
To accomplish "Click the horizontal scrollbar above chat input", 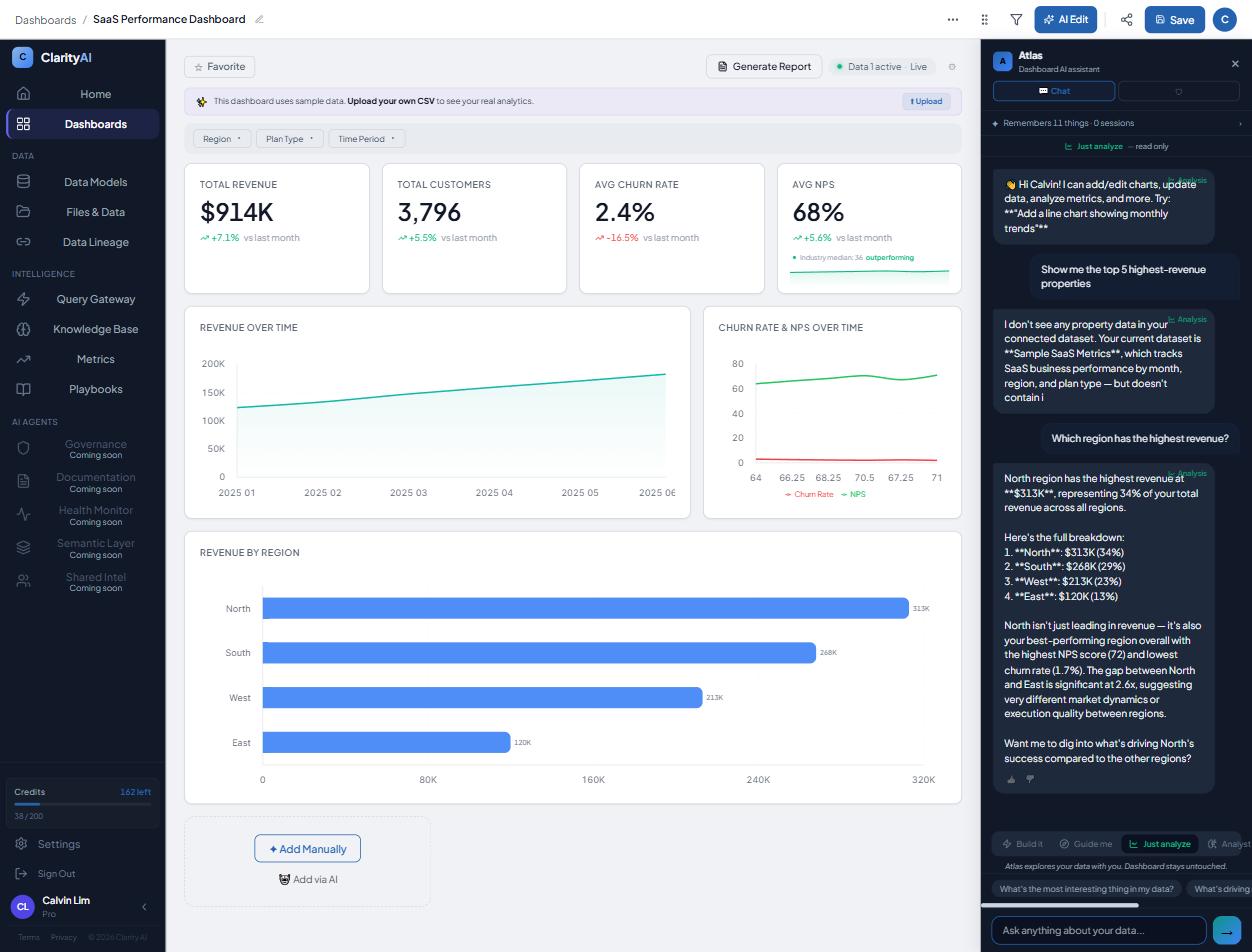I will [1060, 906].
